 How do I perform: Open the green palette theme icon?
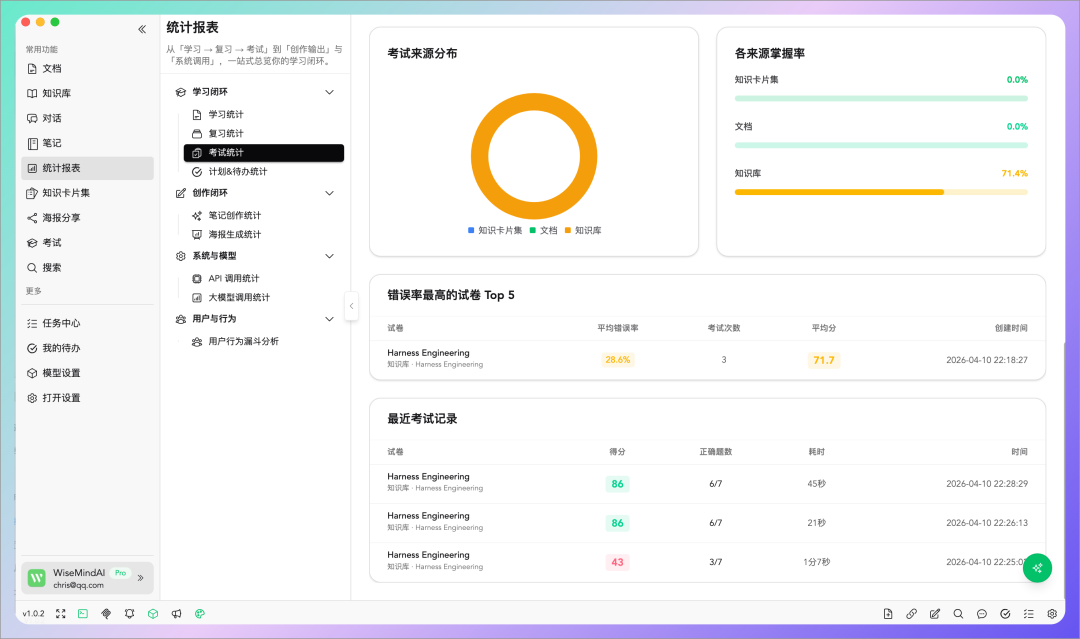tap(200, 614)
